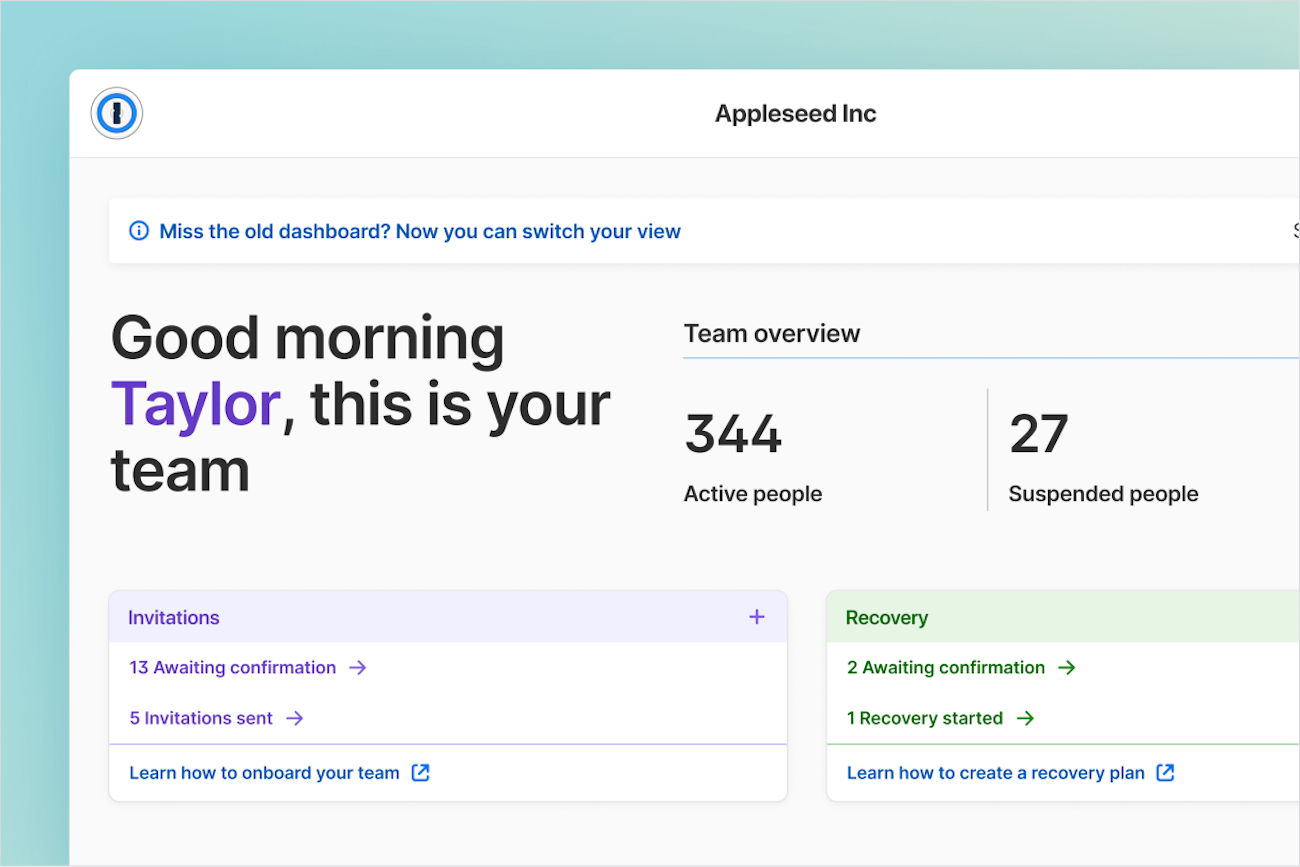This screenshot has width=1300, height=867.
Task: Select the Invitations panel header
Action: (x=173, y=617)
